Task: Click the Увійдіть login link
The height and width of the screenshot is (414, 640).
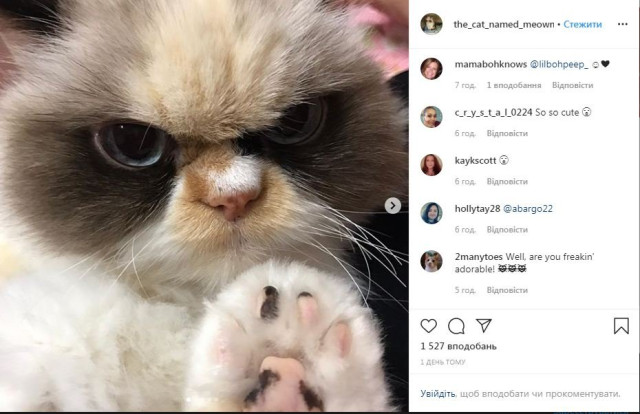Action: pyautogui.click(x=438, y=394)
